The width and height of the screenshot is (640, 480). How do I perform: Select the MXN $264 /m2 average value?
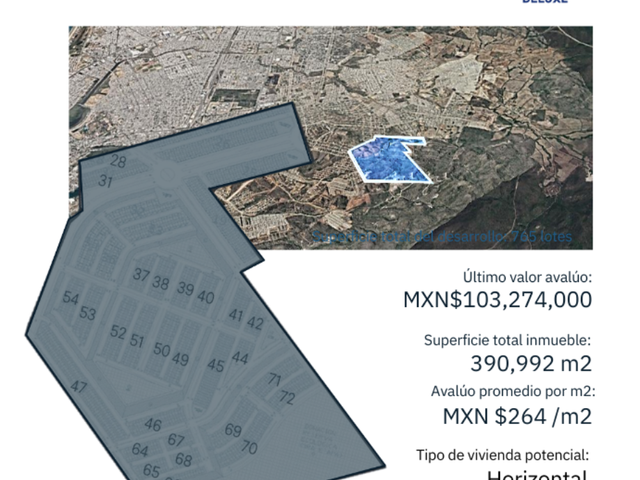(517, 416)
